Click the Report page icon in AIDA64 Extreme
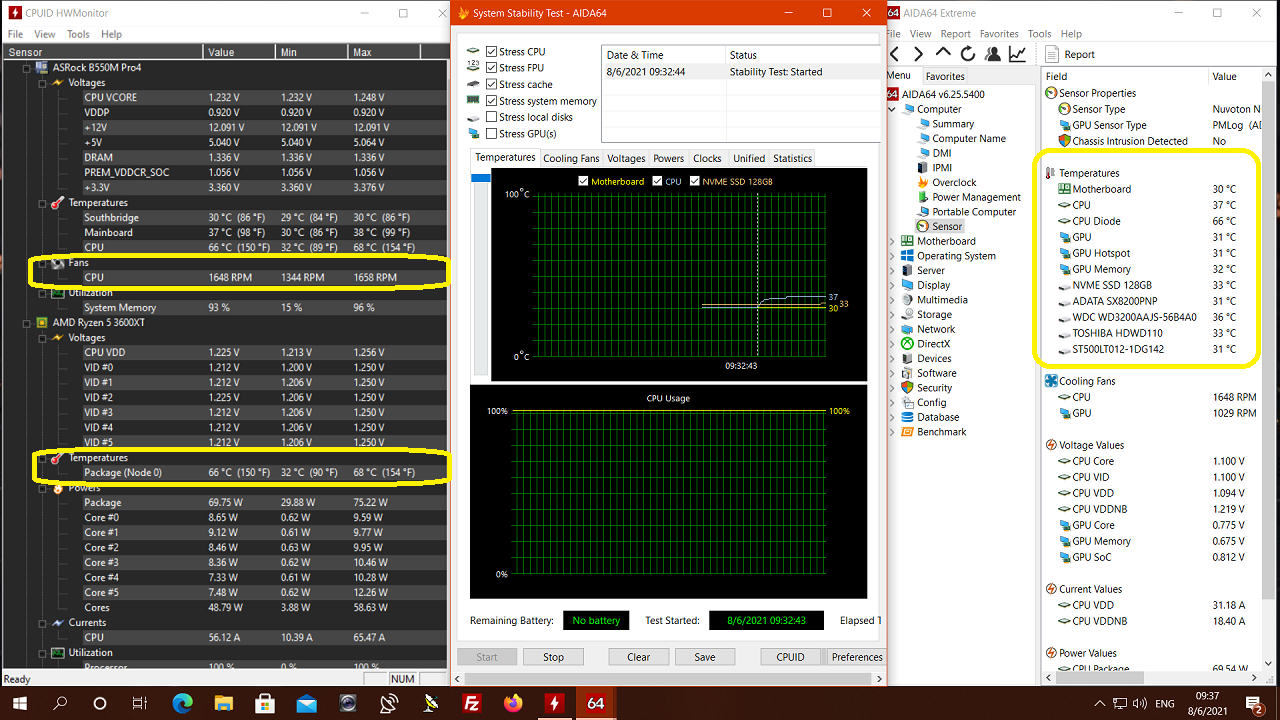This screenshot has width=1280, height=720. tap(1052, 54)
